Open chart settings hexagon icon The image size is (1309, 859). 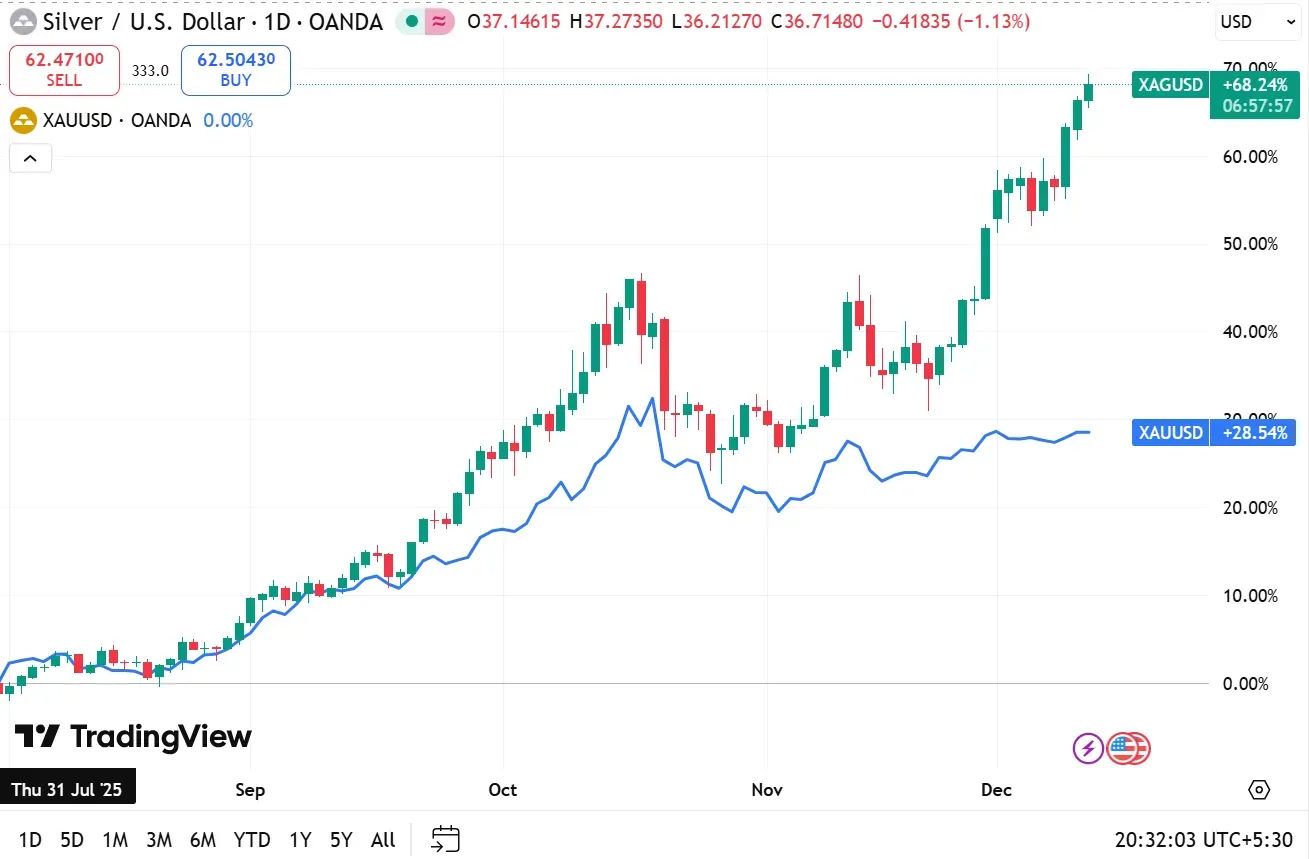[x=1259, y=790]
